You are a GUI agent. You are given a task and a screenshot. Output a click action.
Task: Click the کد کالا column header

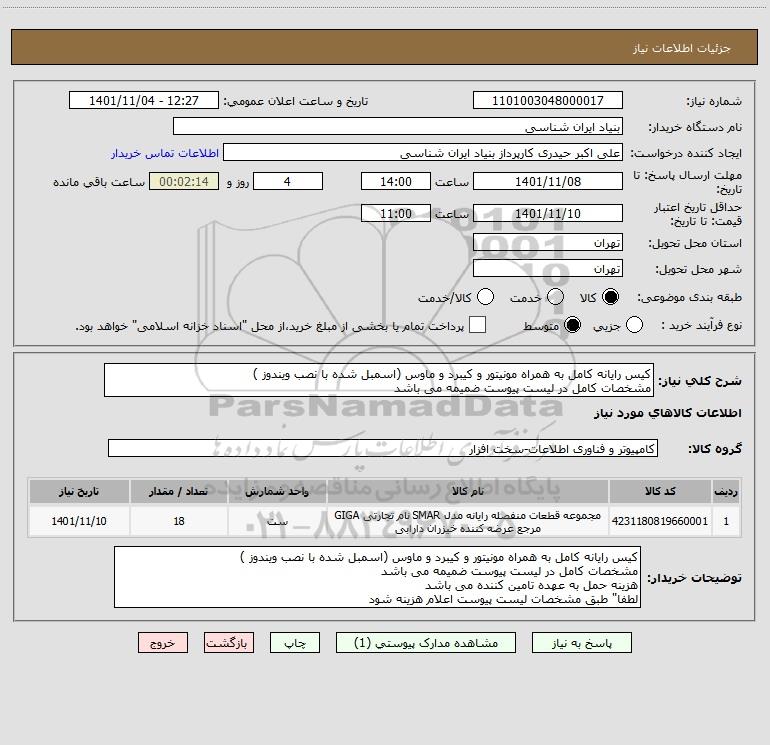(660, 491)
